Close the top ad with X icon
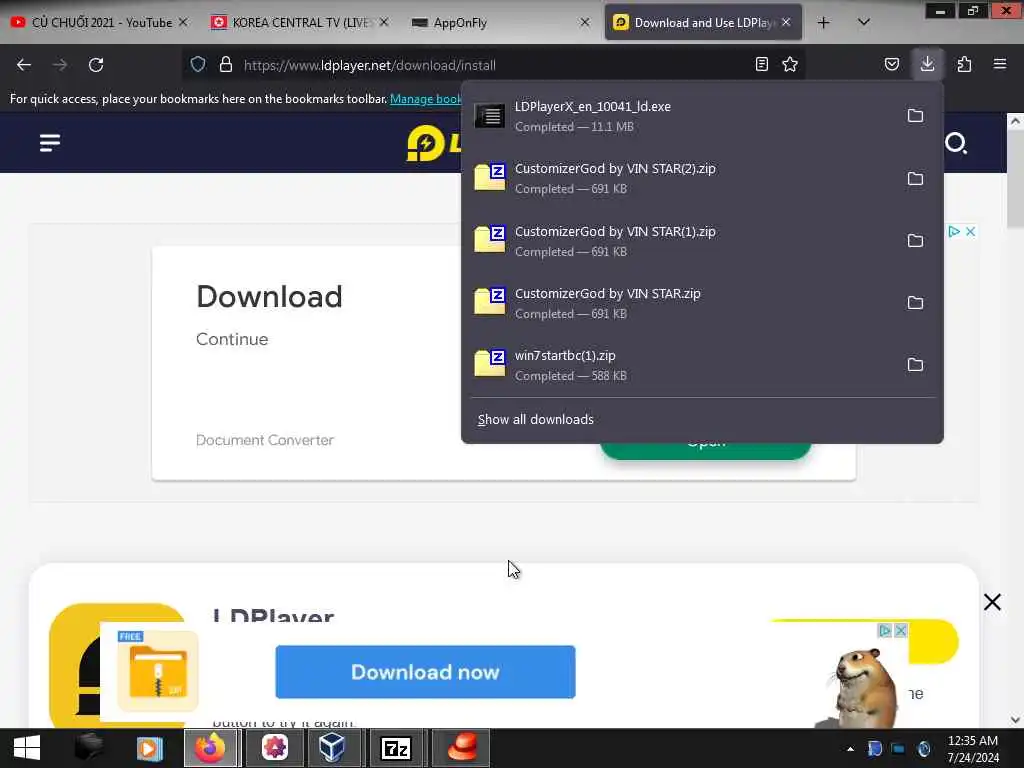Viewport: 1024px width, 768px height. (970, 231)
